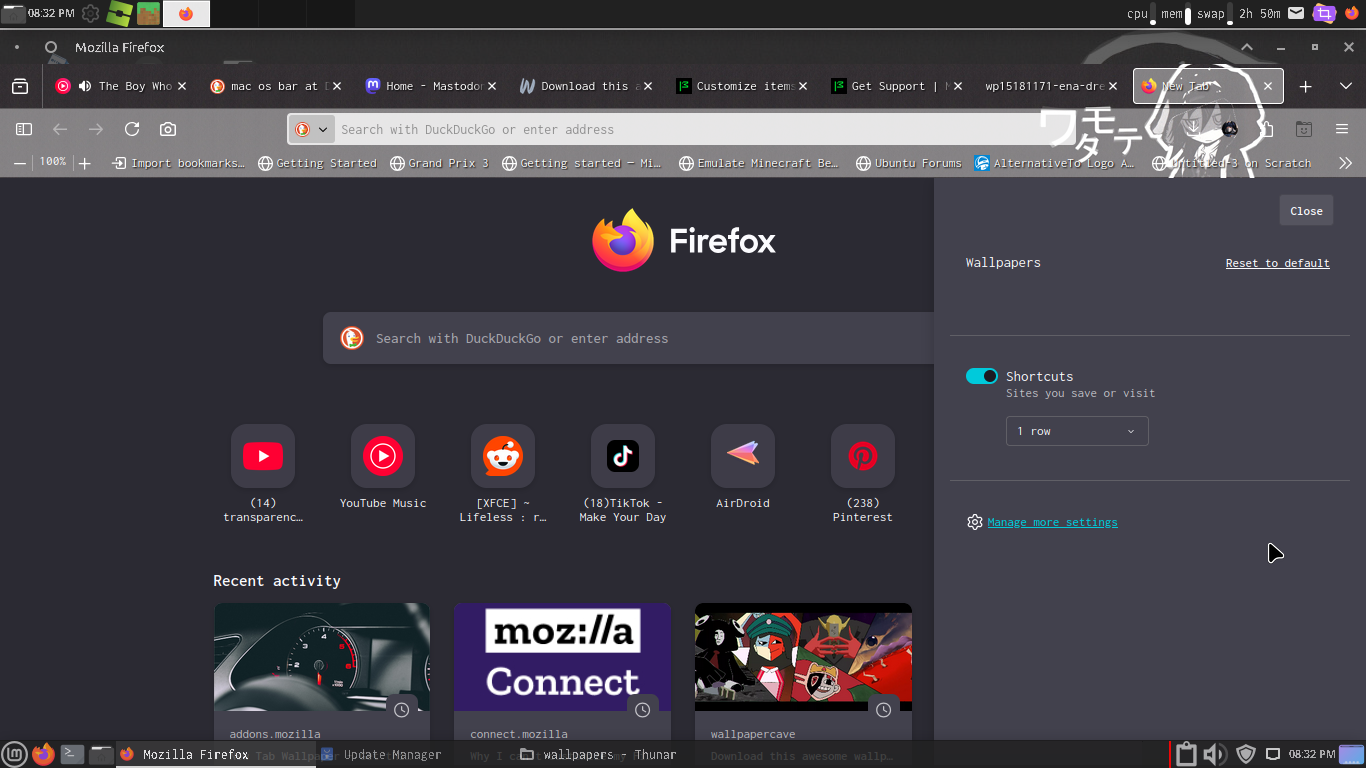Switch to the mac os bar tab
Screen dimensions: 1366x768
pos(275,86)
